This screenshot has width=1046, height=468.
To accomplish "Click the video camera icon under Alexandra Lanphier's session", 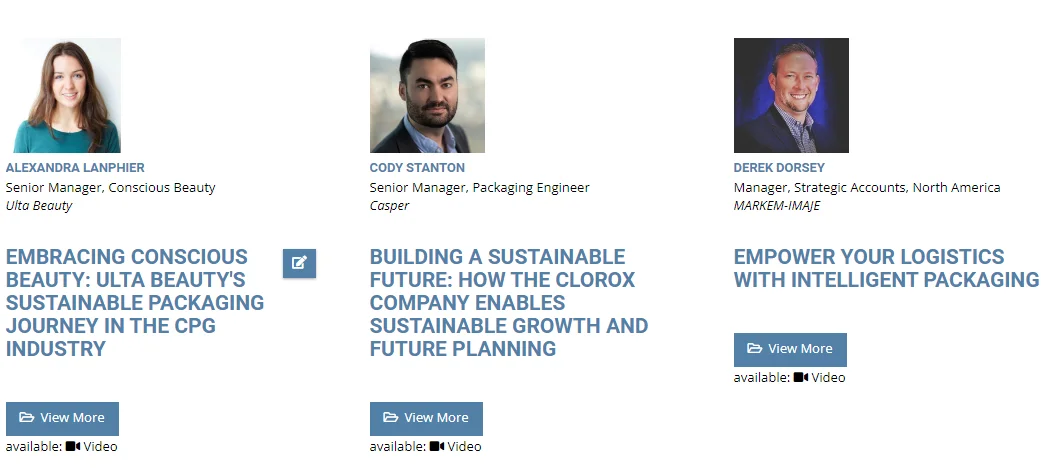I will 73,446.
